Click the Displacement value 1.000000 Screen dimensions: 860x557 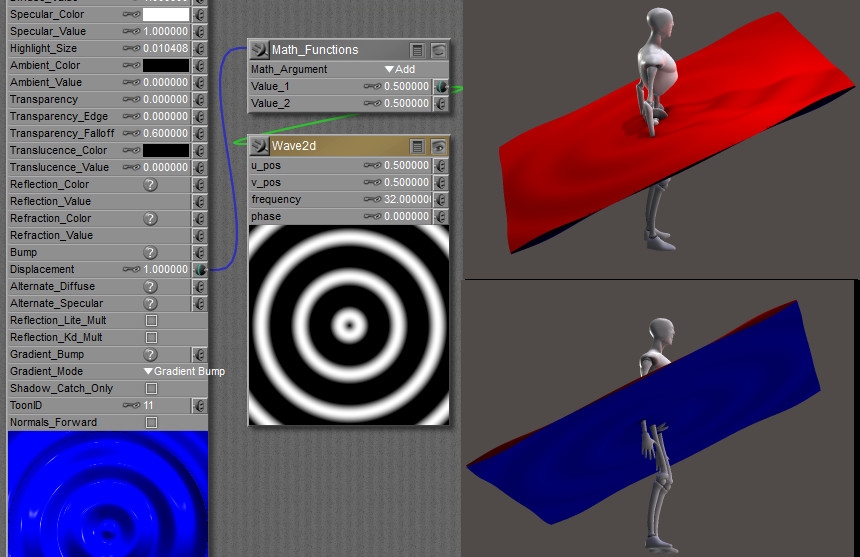(166, 269)
